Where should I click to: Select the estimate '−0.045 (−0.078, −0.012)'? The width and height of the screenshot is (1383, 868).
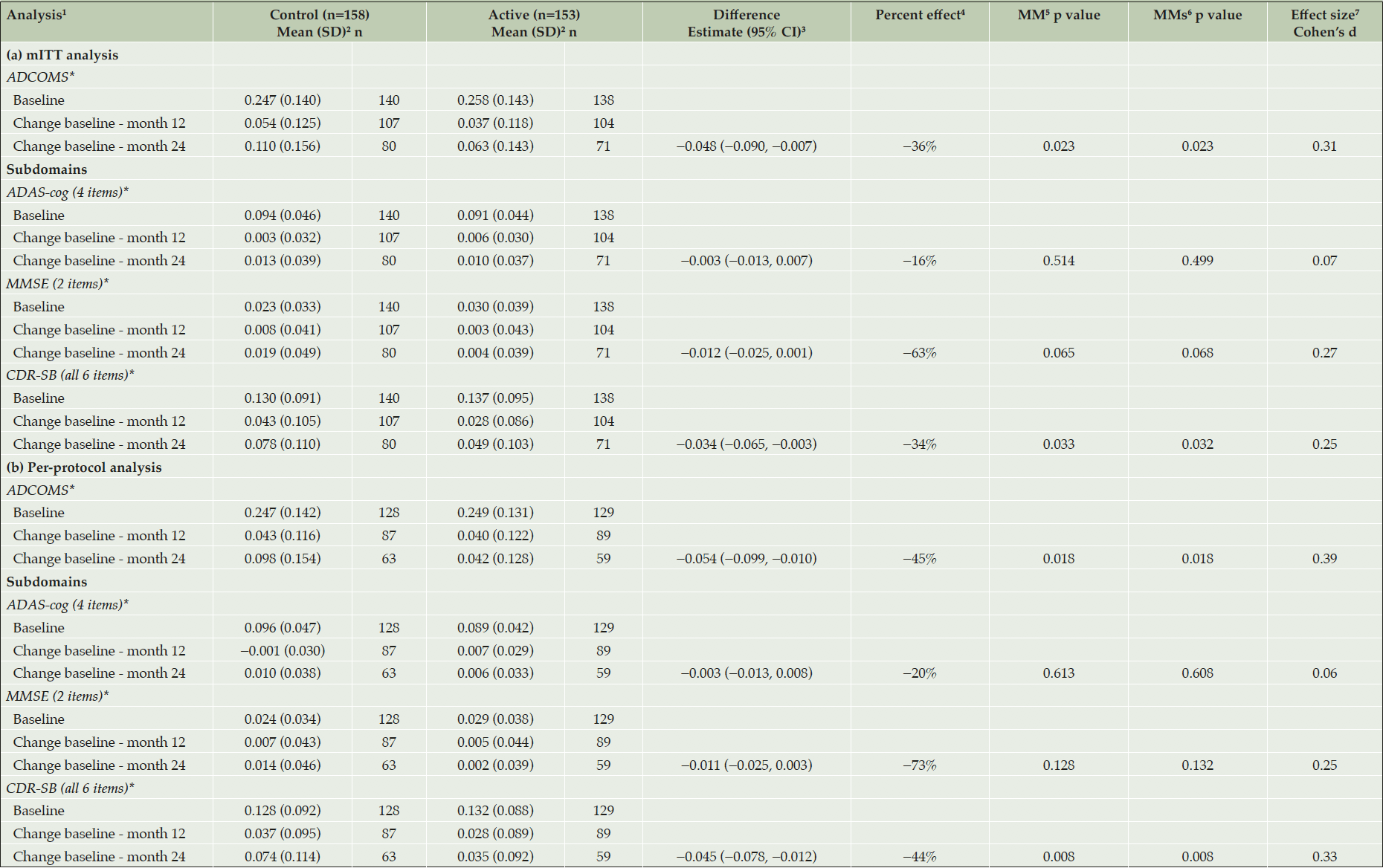tap(747, 857)
